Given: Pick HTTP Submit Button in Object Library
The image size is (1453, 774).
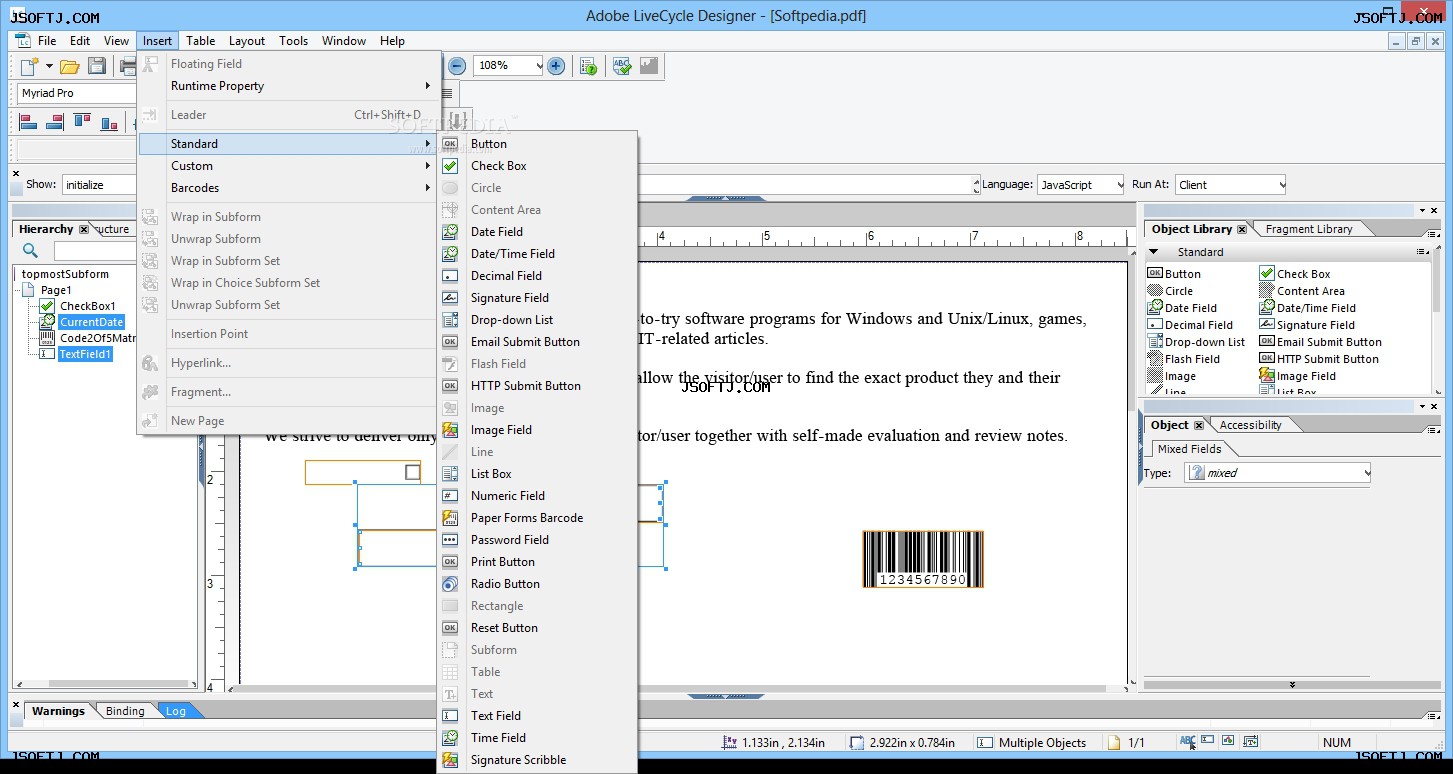Looking at the screenshot, I should pyautogui.click(x=1319, y=359).
